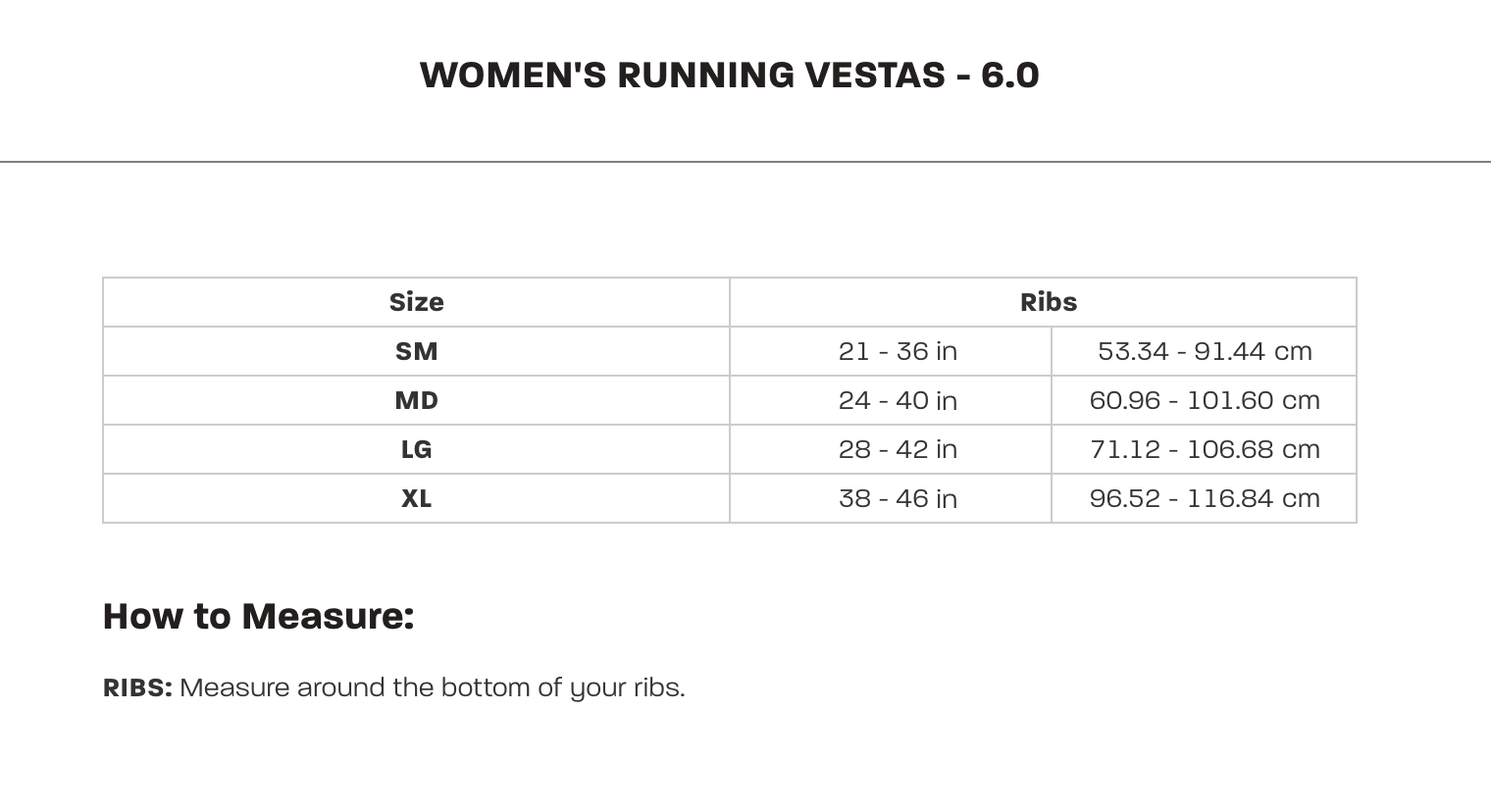Click the LG size row label
Viewport: 1491px width, 812px height.
click(x=416, y=449)
